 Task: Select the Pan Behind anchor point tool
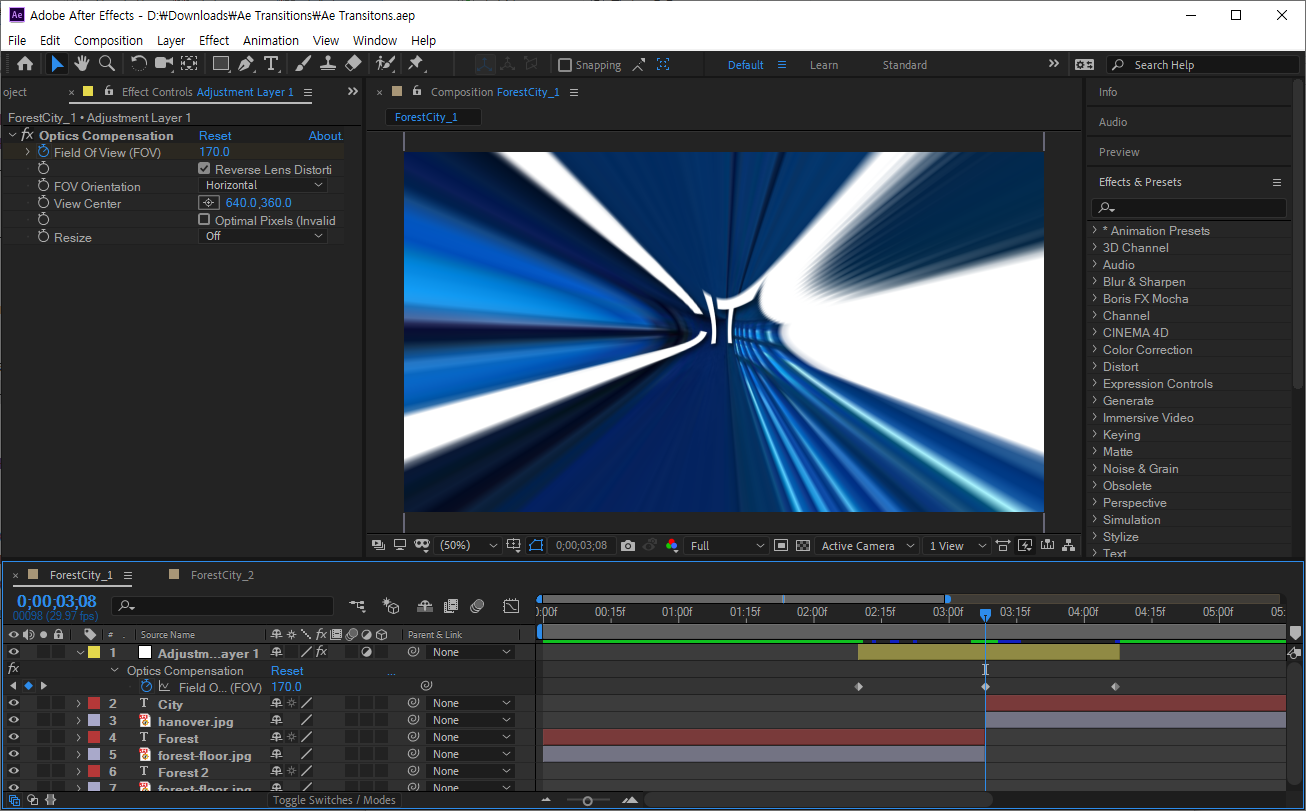click(189, 64)
